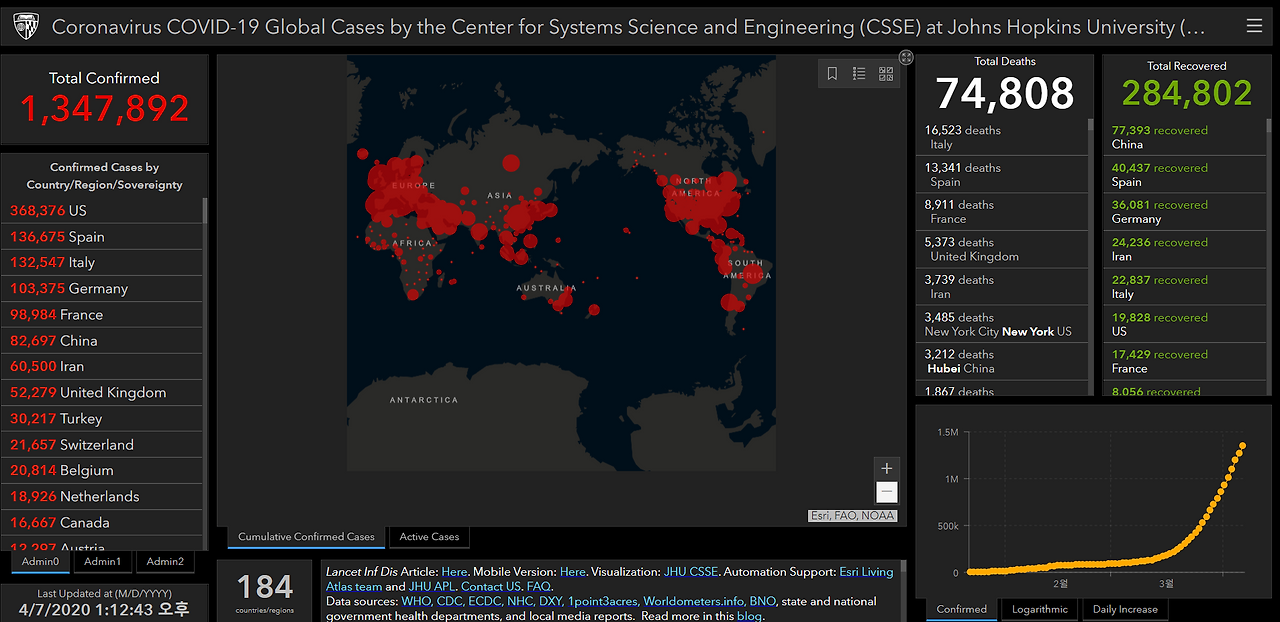Click 19,828 recovered US entry
This screenshot has width=1280, height=622.
(x=1187, y=324)
